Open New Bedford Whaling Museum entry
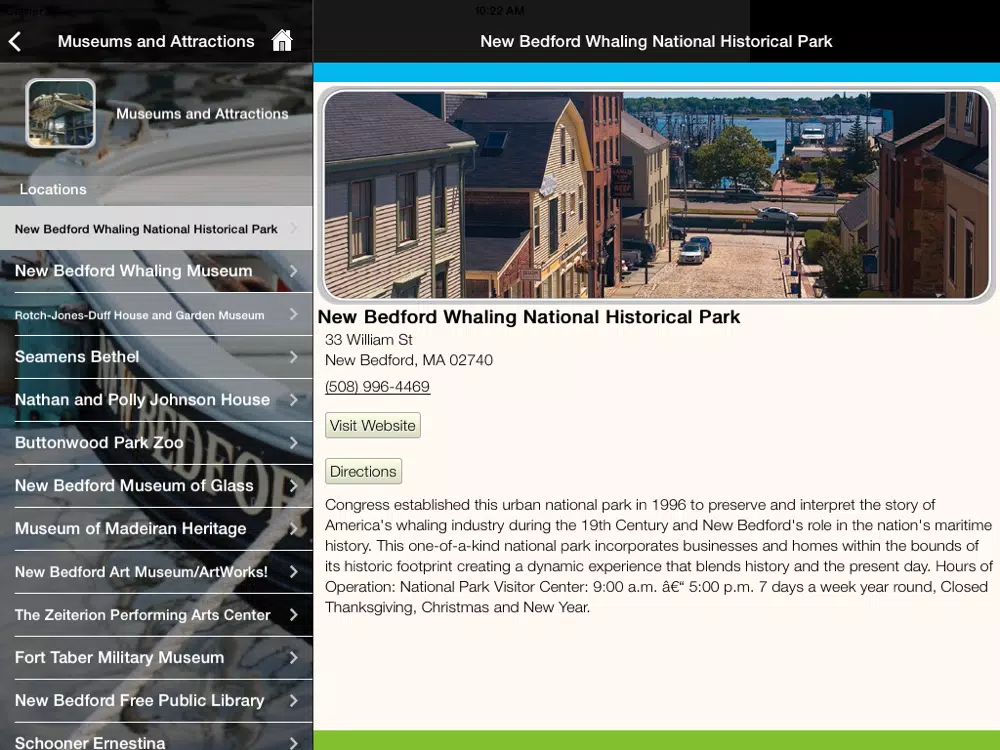1000x750 pixels. point(156,271)
